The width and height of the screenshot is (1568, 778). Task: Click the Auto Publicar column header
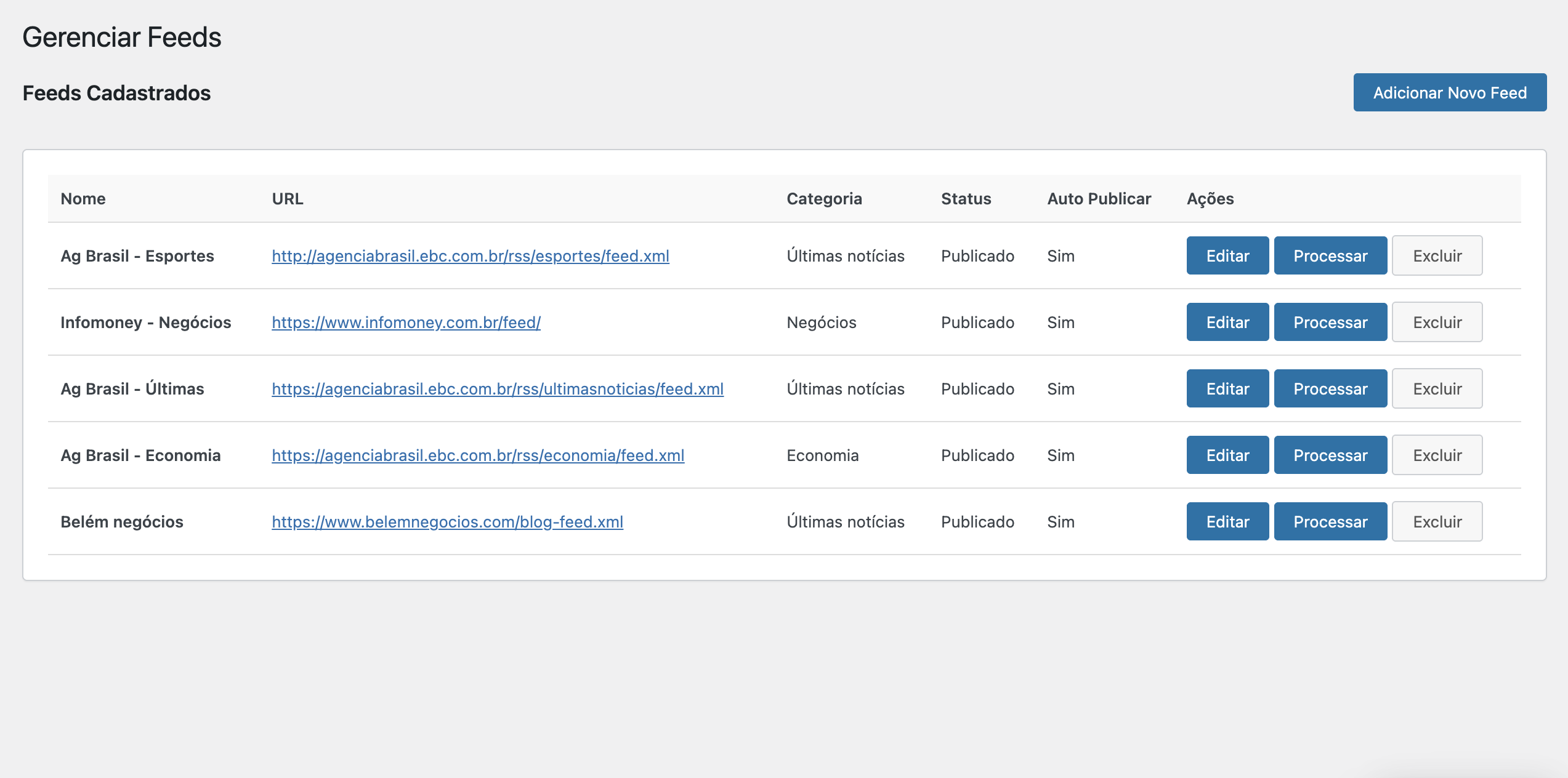point(1099,199)
